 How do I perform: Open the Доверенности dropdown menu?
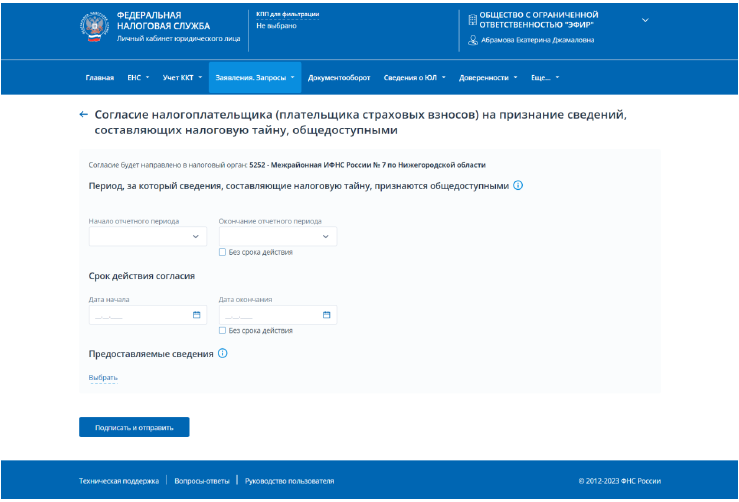[x=488, y=77]
